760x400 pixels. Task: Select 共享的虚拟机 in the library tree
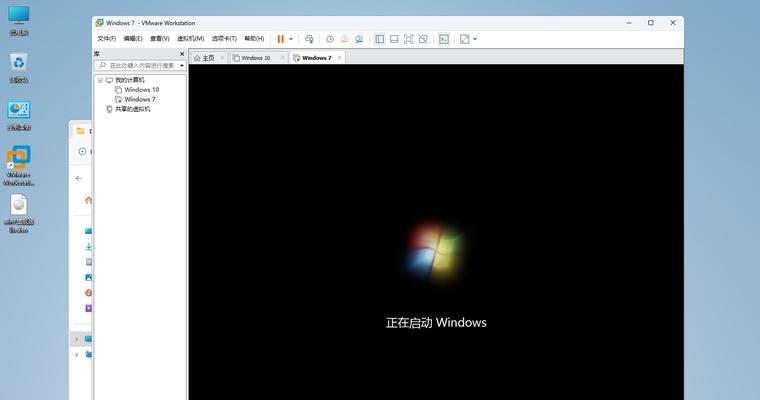(x=133, y=109)
